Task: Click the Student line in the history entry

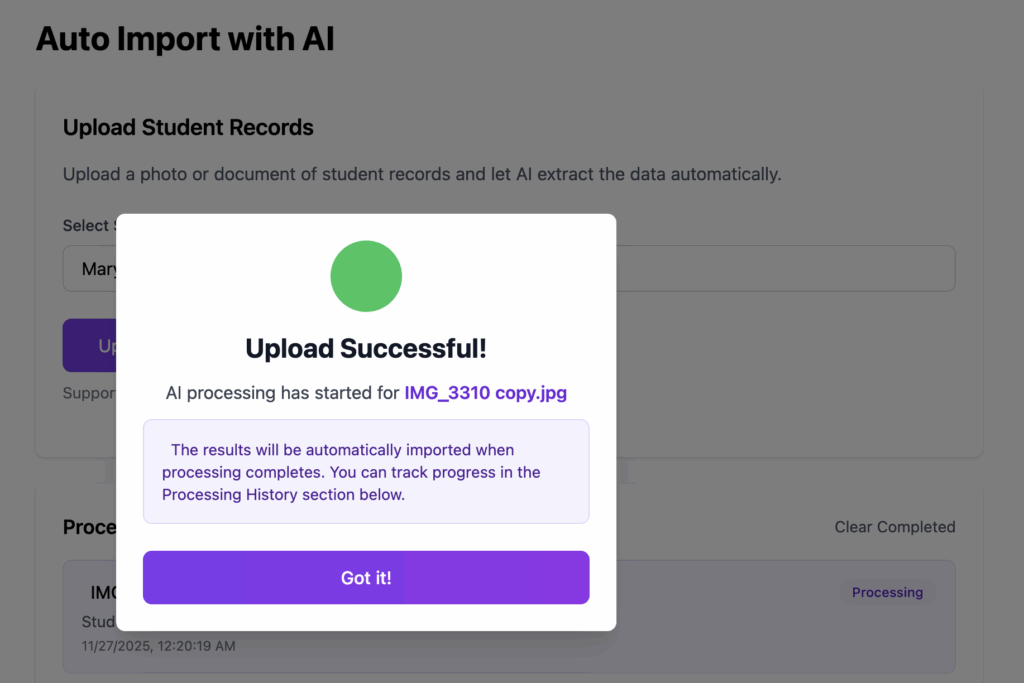Action: pyautogui.click(x=98, y=622)
